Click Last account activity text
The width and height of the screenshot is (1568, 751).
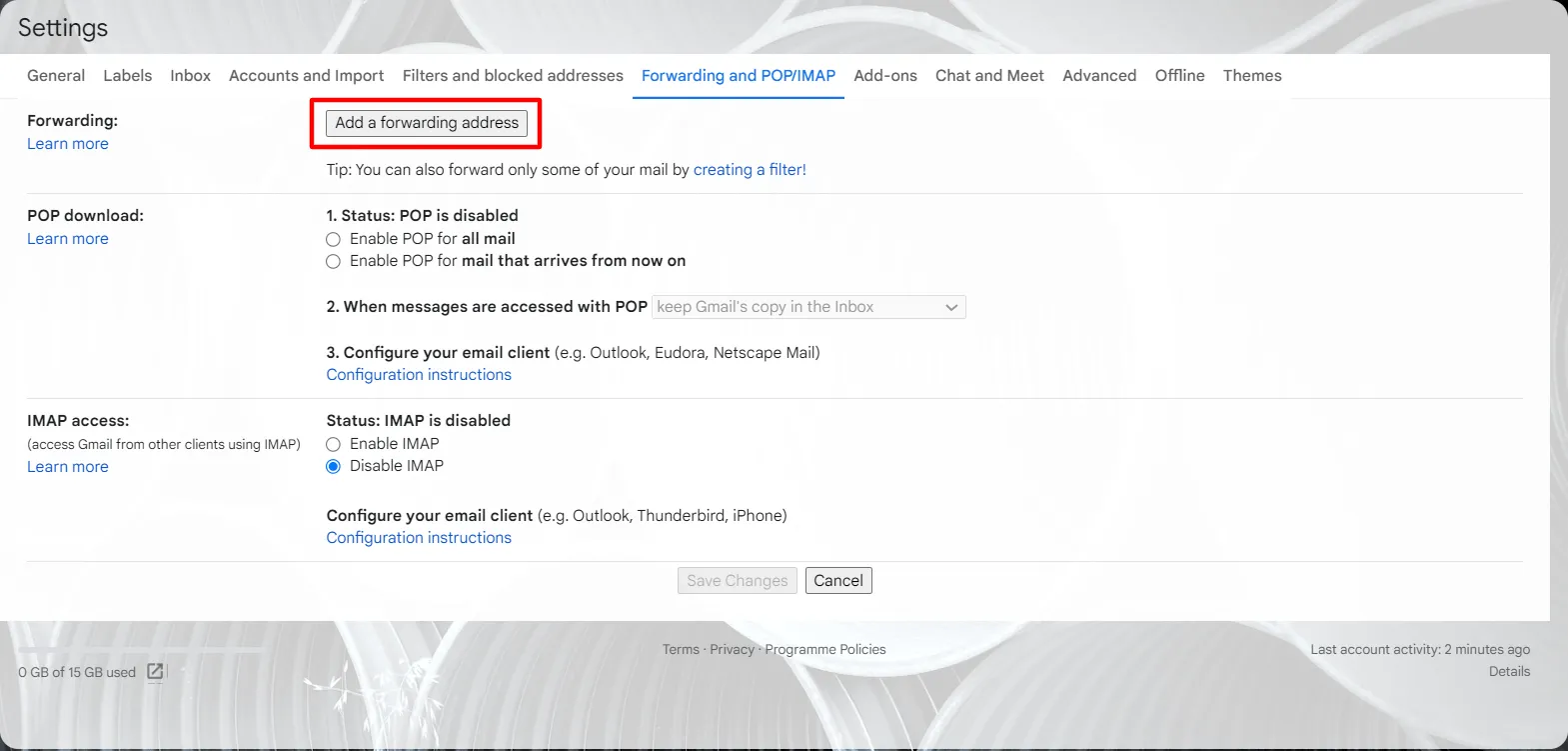pos(1420,649)
